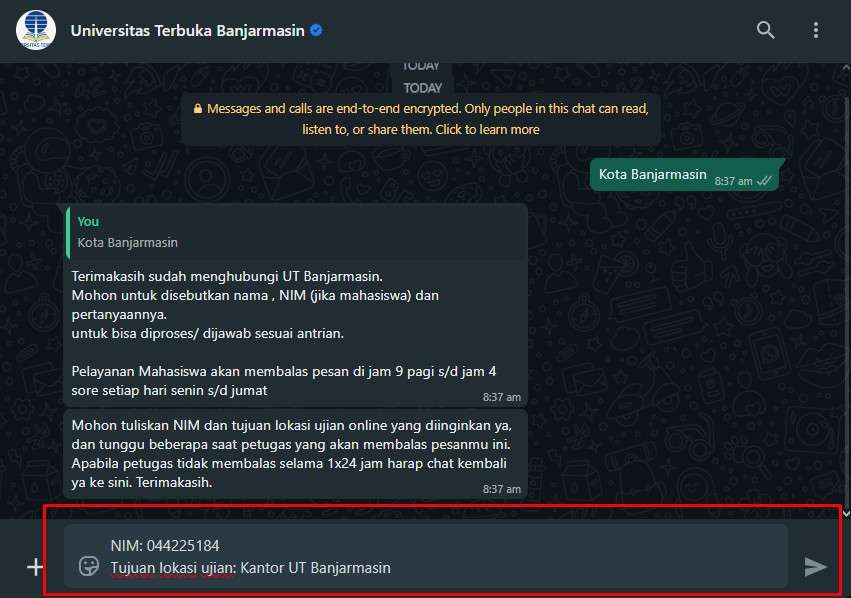Image resolution: width=851 pixels, height=598 pixels.
Task: Click the scroll-down arrow of chat scrollbar
Action: (846, 513)
